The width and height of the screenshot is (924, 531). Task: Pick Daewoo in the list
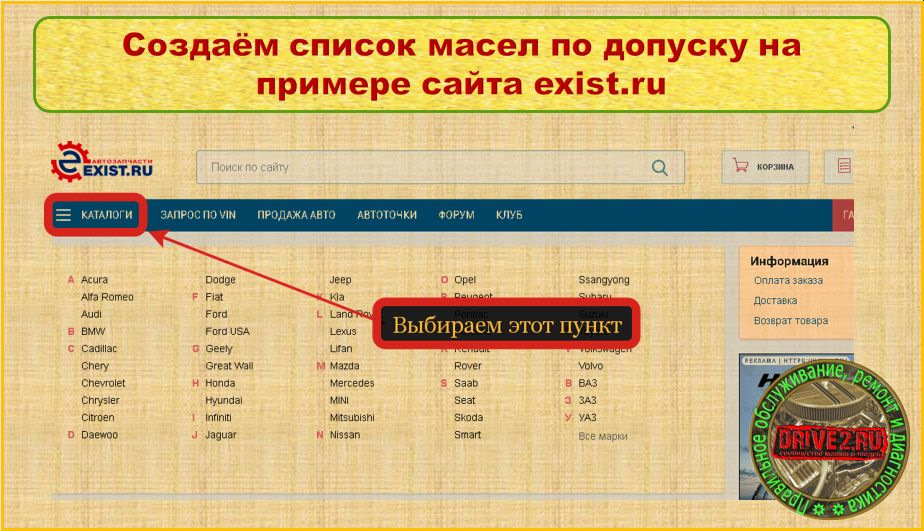(x=100, y=435)
